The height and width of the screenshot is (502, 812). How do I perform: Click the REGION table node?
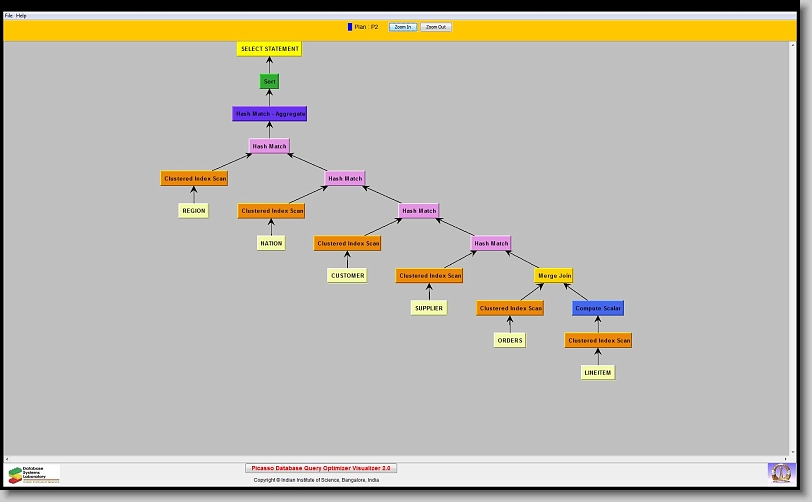194,211
